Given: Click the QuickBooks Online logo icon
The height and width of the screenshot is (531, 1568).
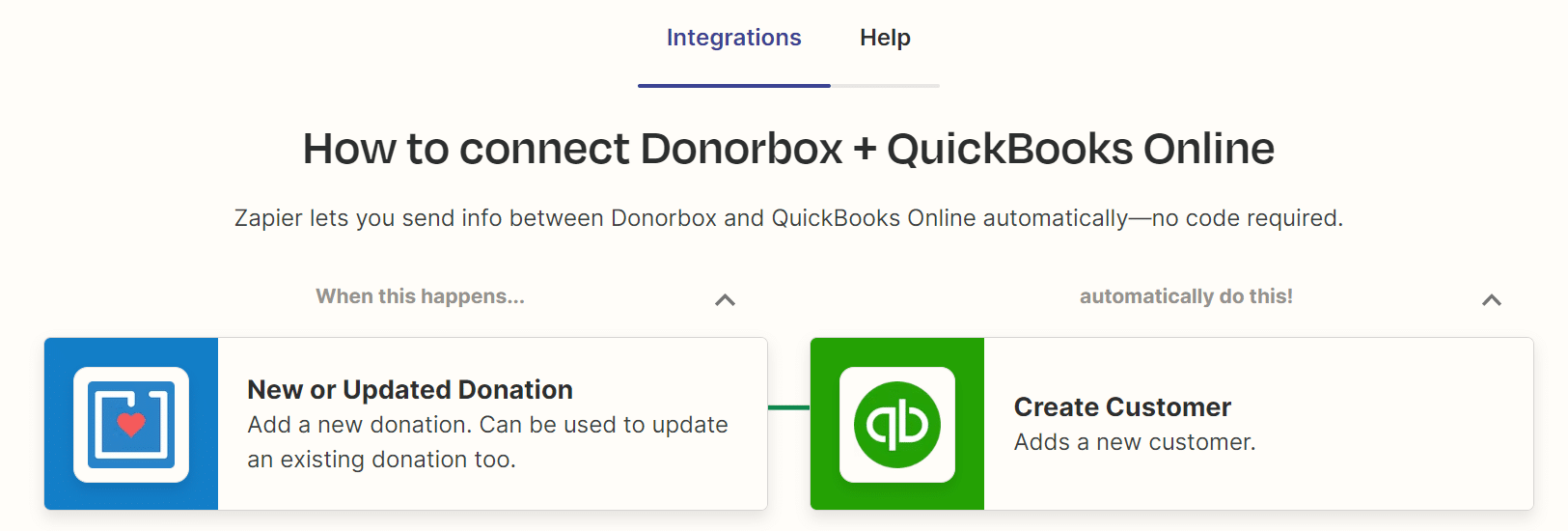Looking at the screenshot, I should [897, 424].
